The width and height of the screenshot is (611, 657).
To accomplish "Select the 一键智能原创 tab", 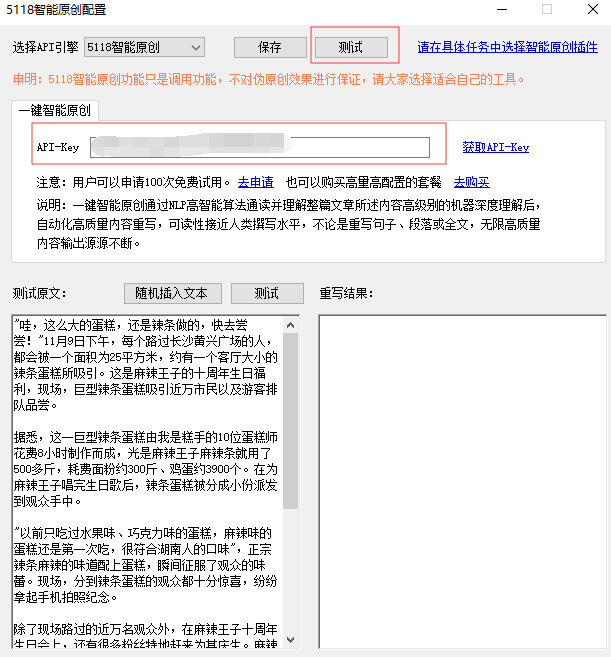I will pos(55,111).
